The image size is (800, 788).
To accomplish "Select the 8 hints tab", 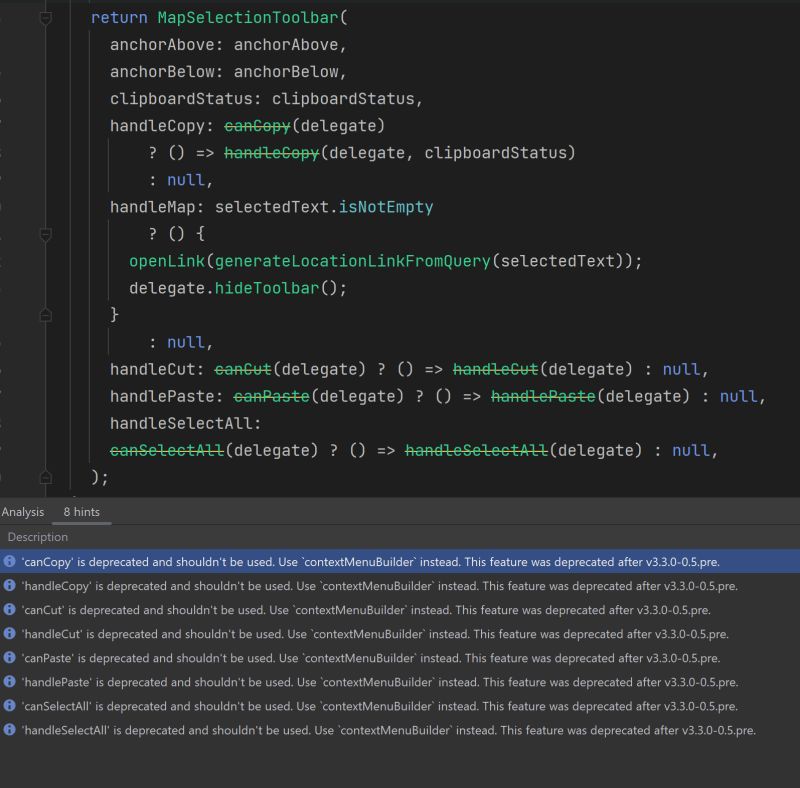I will (x=80, y=511).
